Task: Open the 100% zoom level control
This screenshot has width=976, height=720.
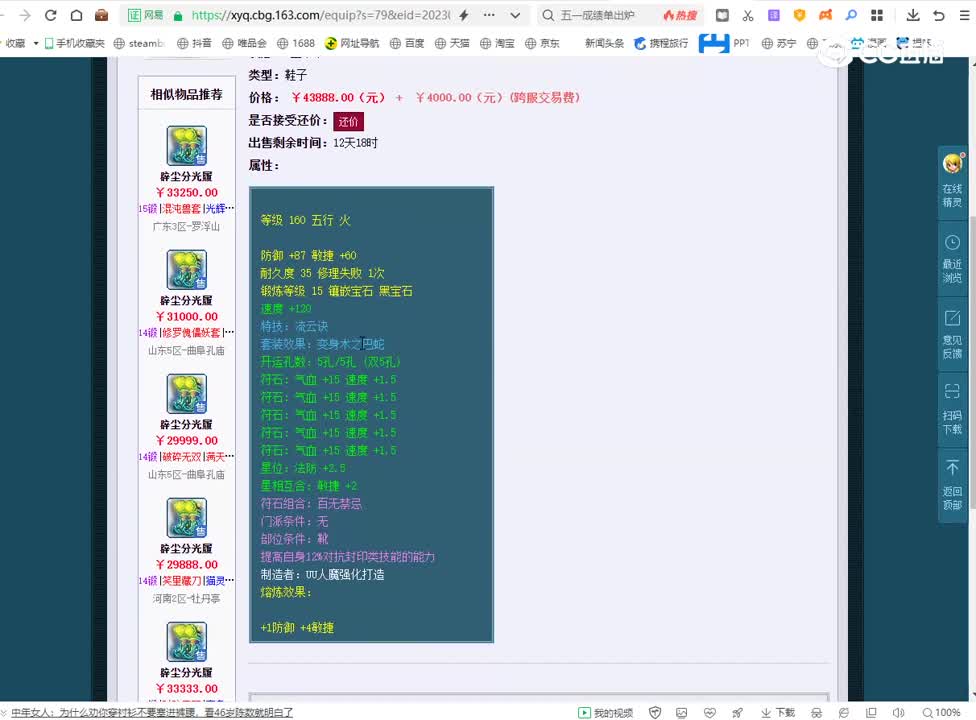Action: pos(941,713)
